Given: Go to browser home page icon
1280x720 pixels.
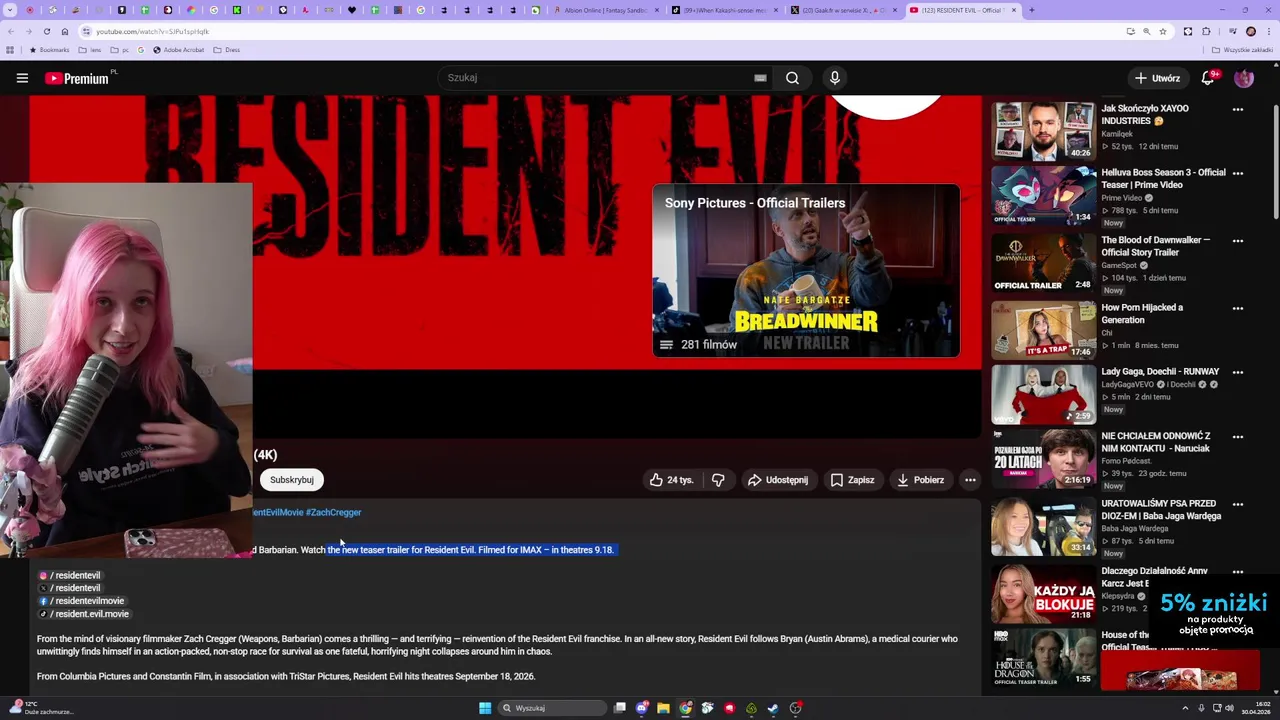Looking at the screenshot, I should pos(65,31).
